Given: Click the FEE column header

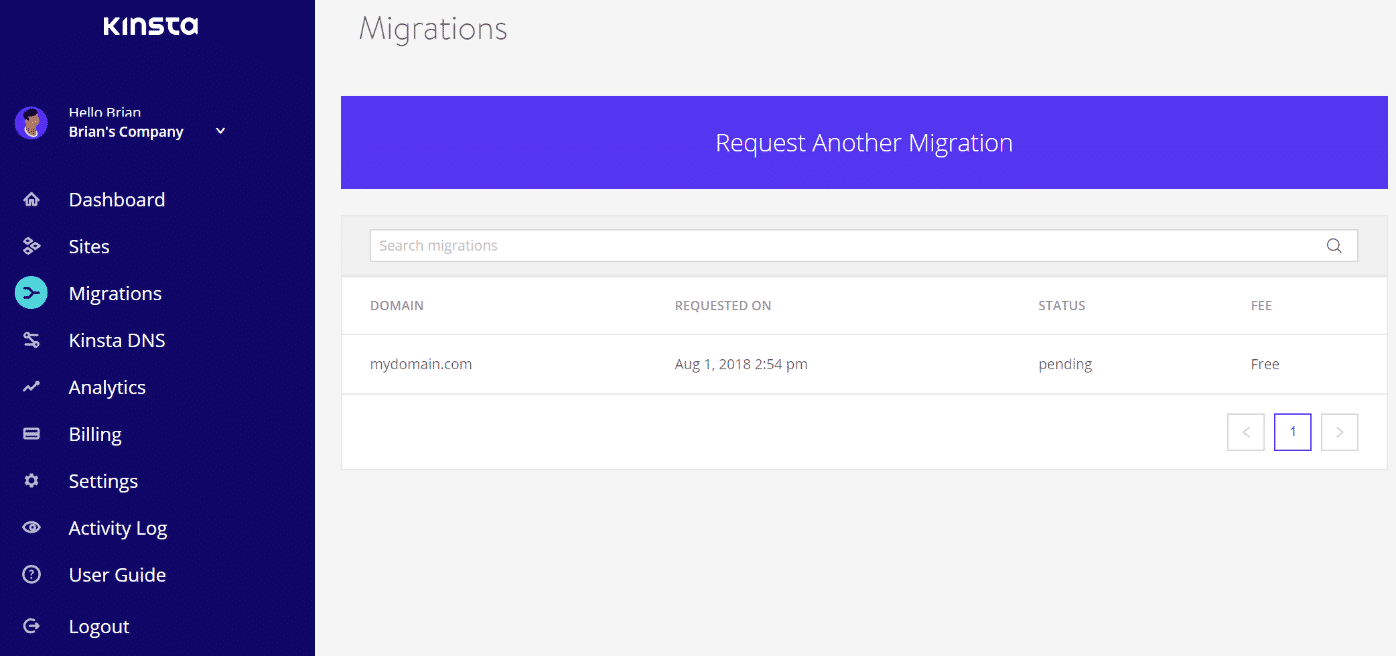Looking at the screenshot, I should (x=1261, y=306).
